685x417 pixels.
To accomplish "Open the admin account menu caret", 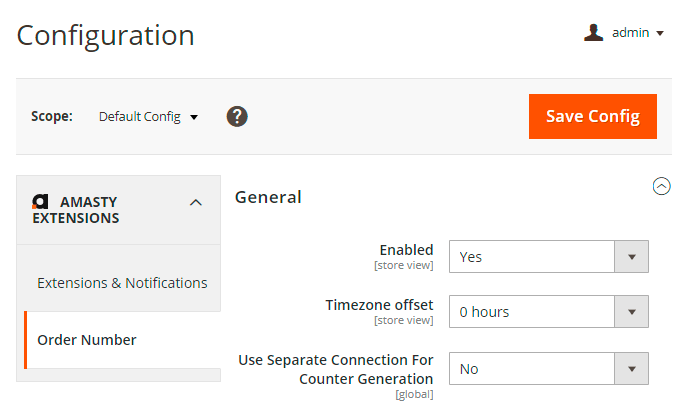I will click(x=660, y=34).
